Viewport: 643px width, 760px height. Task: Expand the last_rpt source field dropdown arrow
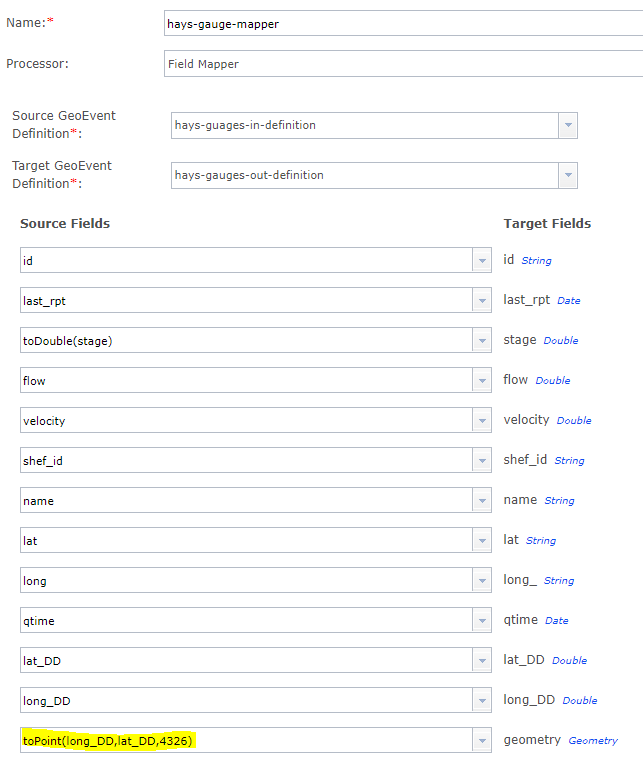[481, 300]
